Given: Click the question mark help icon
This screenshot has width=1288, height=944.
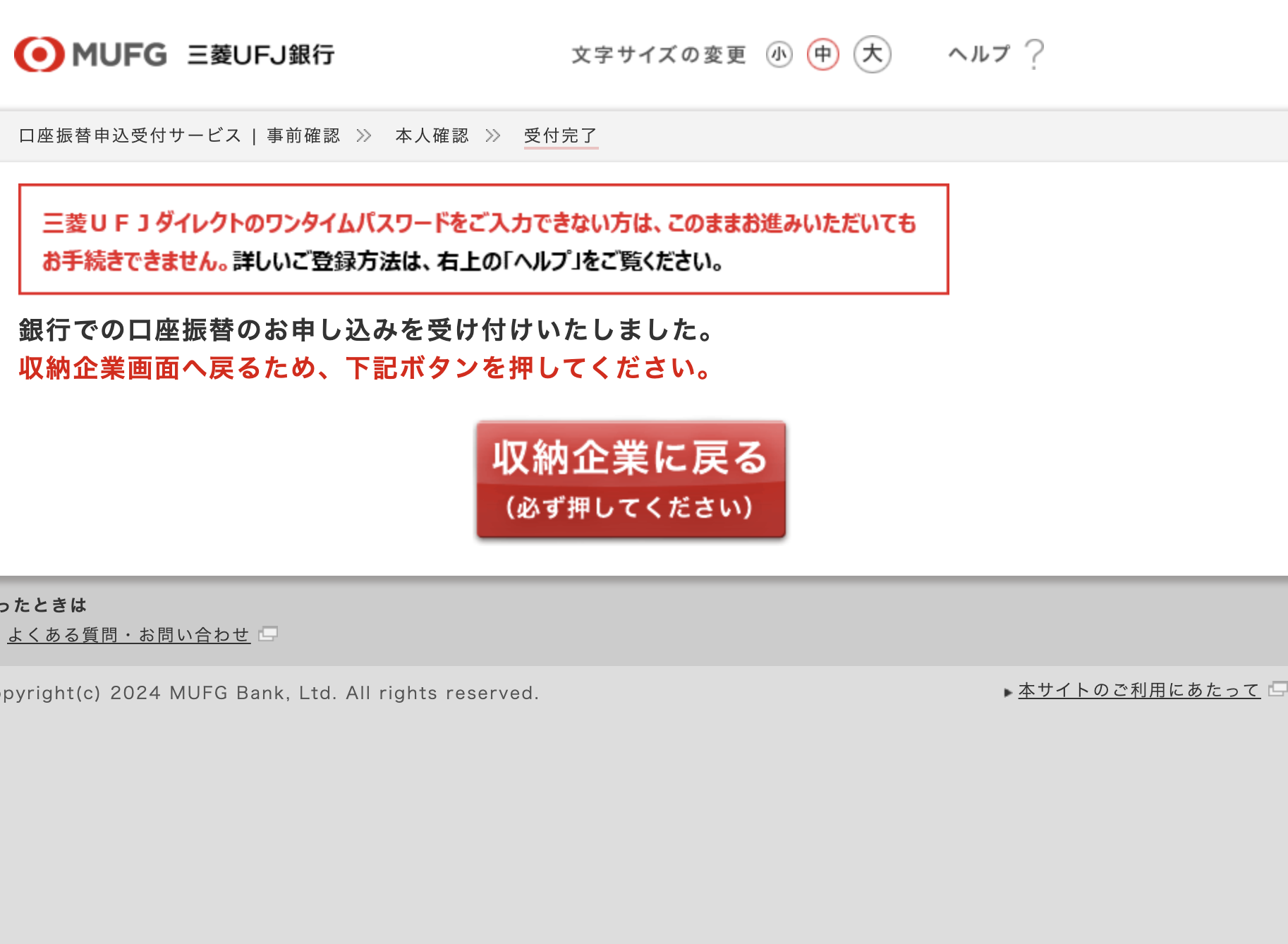Looking at the screenshot, I should click(x=1034, y=54).
